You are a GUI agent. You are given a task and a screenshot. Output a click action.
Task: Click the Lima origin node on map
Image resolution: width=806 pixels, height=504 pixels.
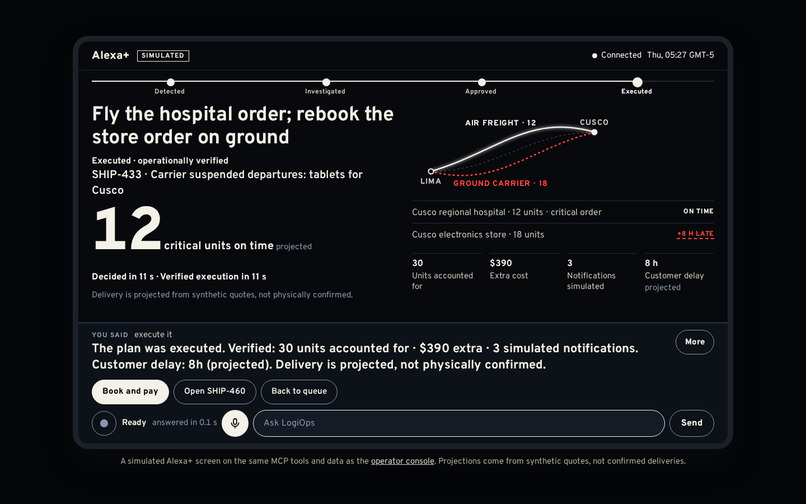(x=431, y=171)
